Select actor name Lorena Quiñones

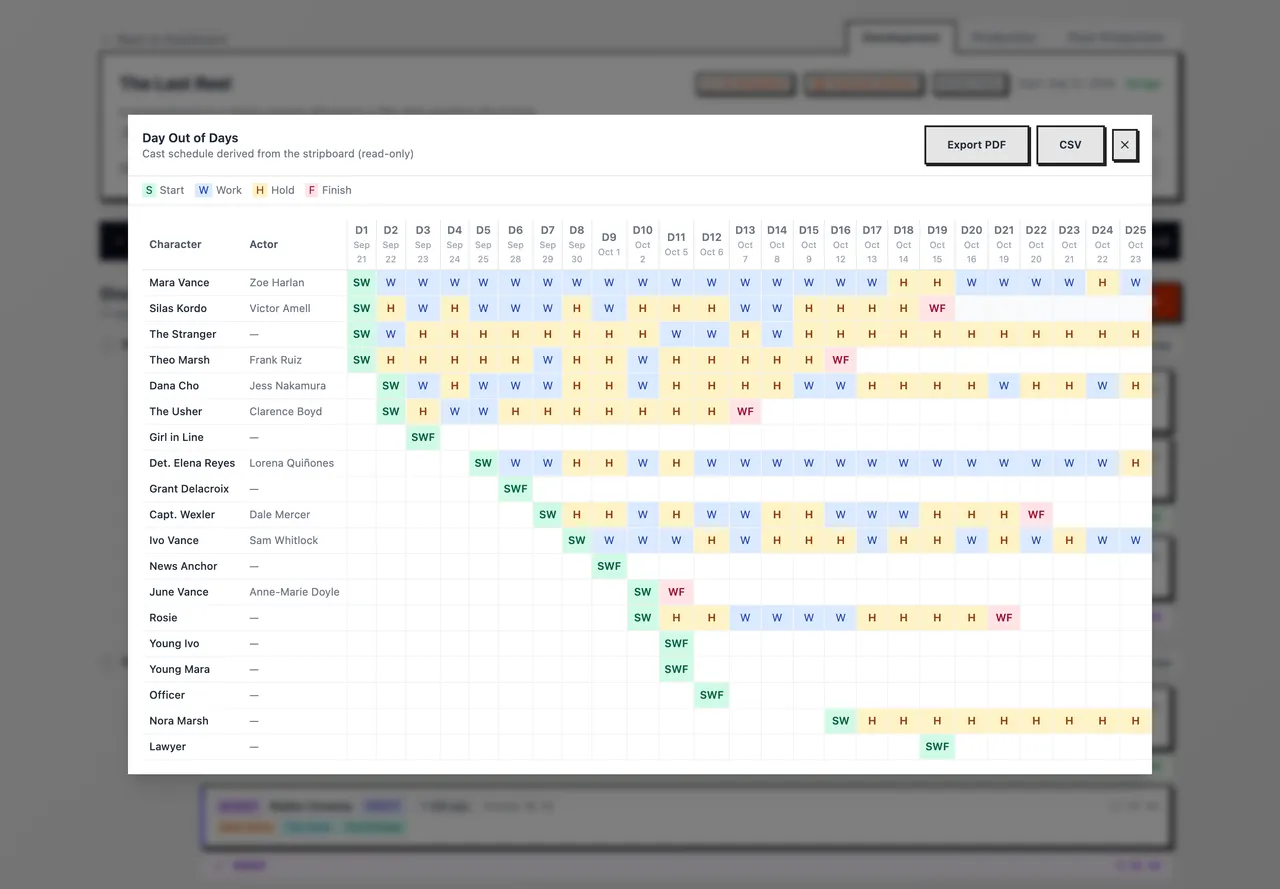pos(291,464)
